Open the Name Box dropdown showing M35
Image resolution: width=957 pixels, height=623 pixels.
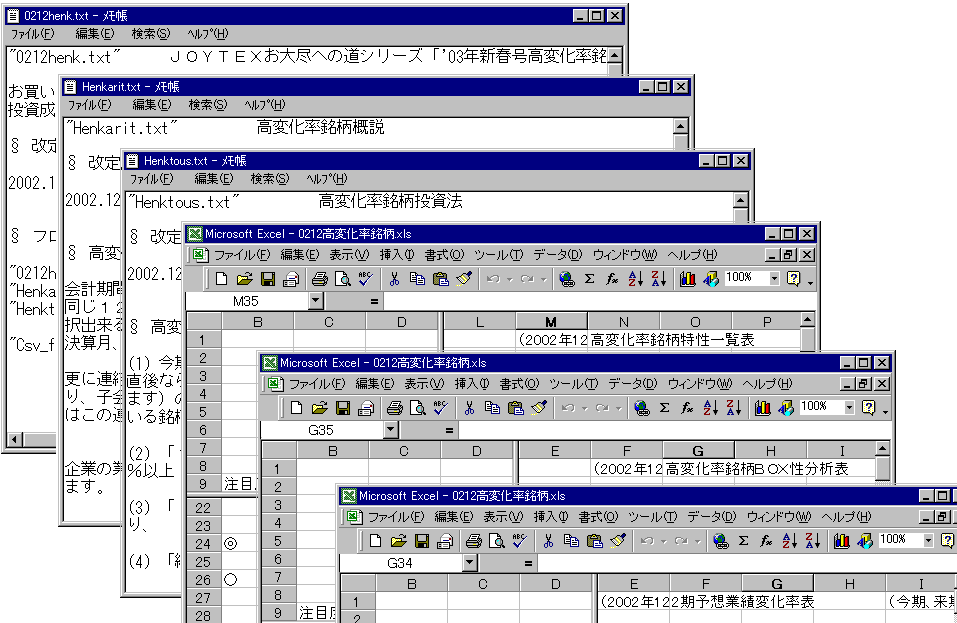coord(315,301)
